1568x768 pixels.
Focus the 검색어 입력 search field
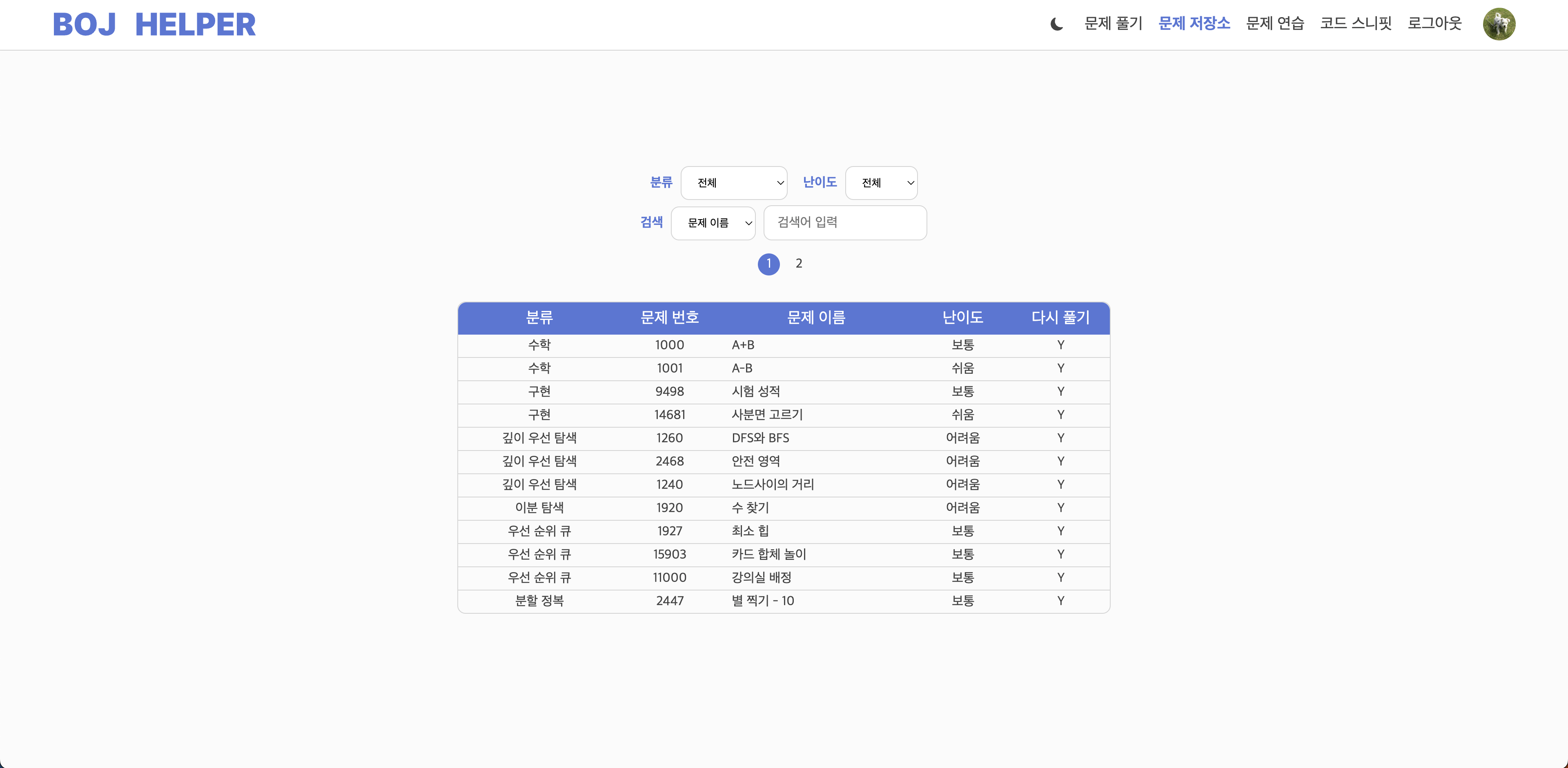(845, 222)
